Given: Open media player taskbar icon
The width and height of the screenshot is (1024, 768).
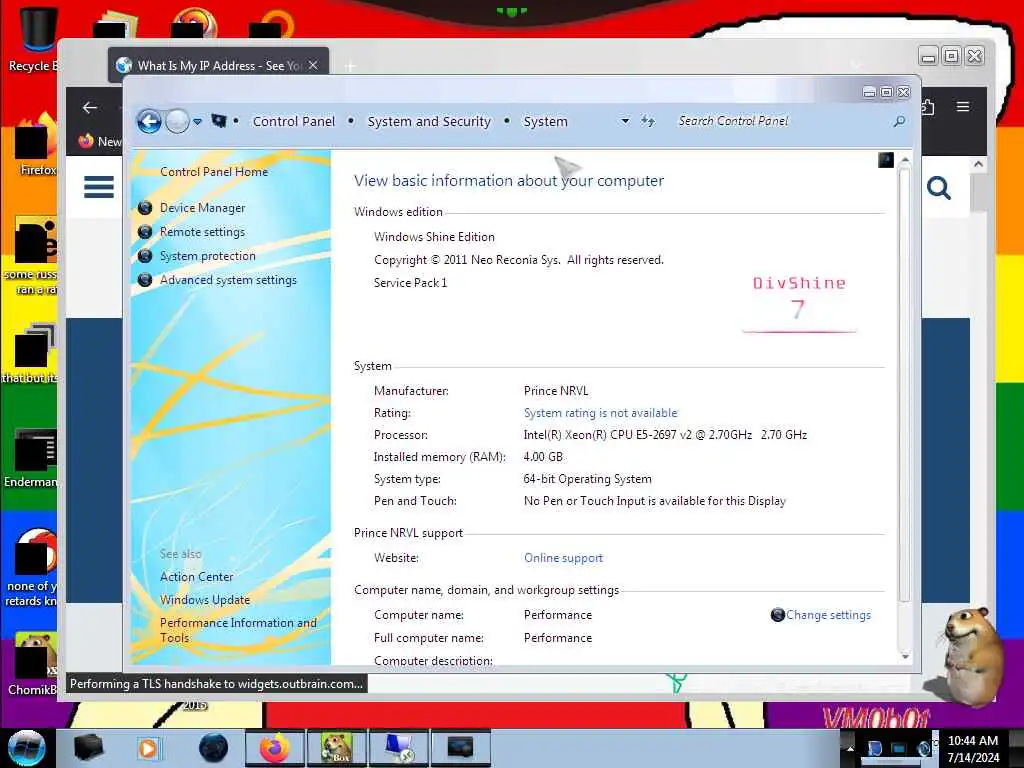Looking at the screenshot, I should tap(148, 748).
